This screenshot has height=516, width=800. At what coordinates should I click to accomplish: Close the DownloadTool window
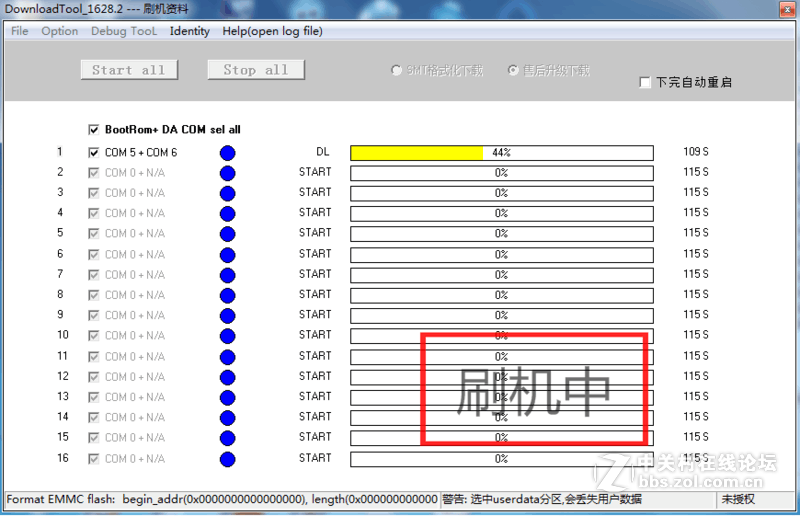tap(787, 10)
